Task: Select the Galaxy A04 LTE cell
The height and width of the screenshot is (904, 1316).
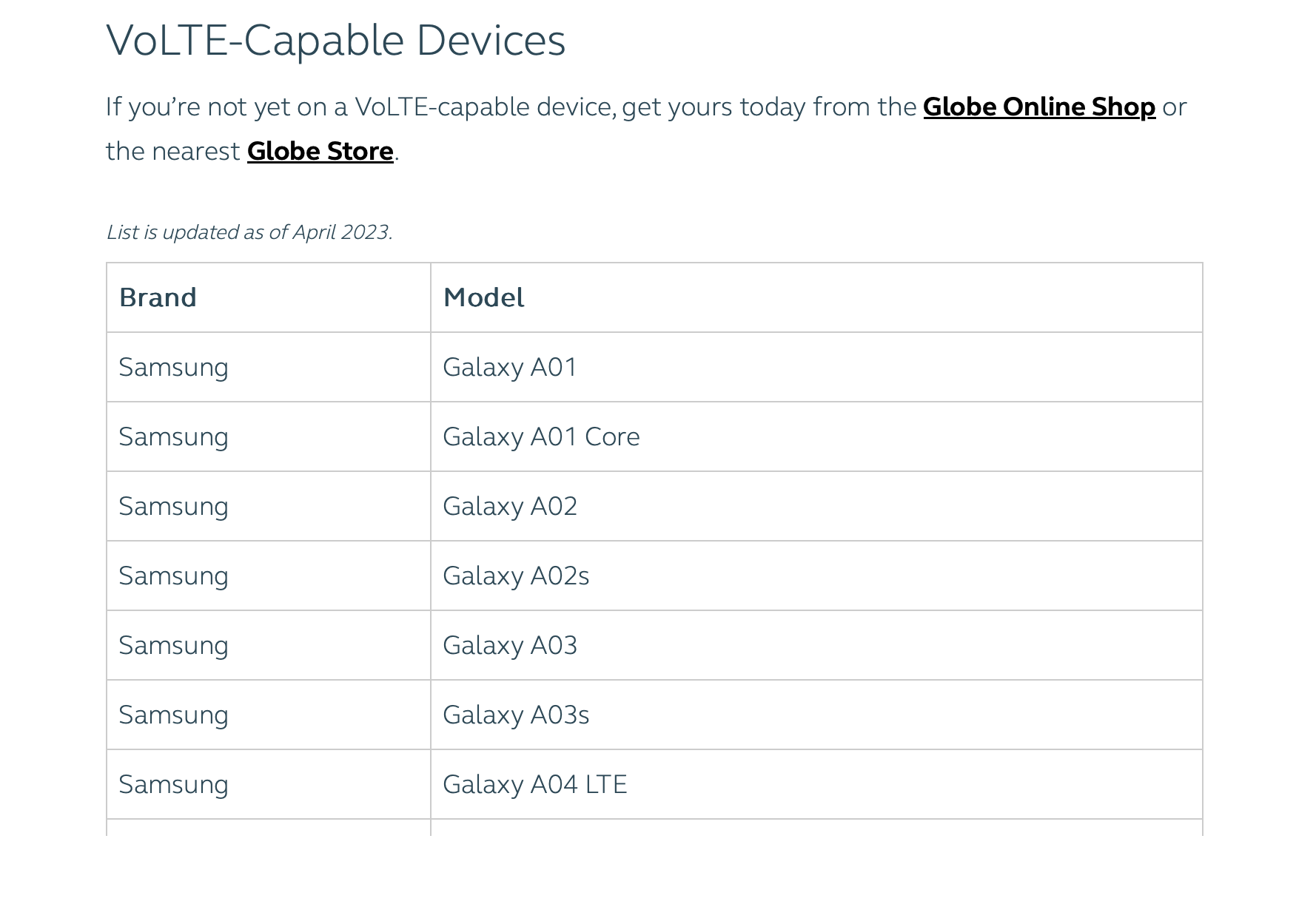Action: (x=534, y=785)
